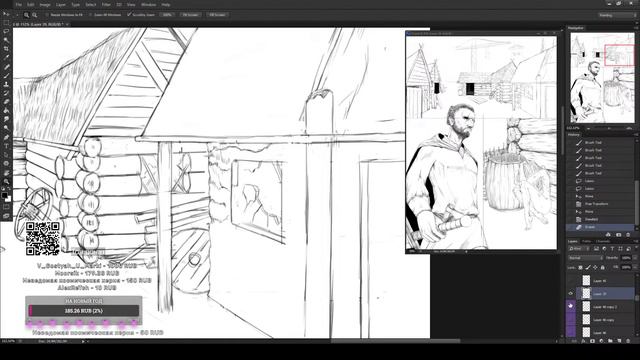Choose zoom-out mode in options bar

tap(35, 15)
